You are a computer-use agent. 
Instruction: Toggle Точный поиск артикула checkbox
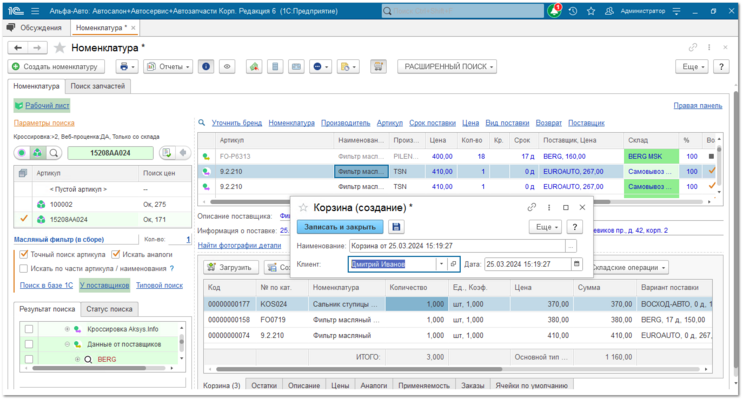click(x=24, y=255)
